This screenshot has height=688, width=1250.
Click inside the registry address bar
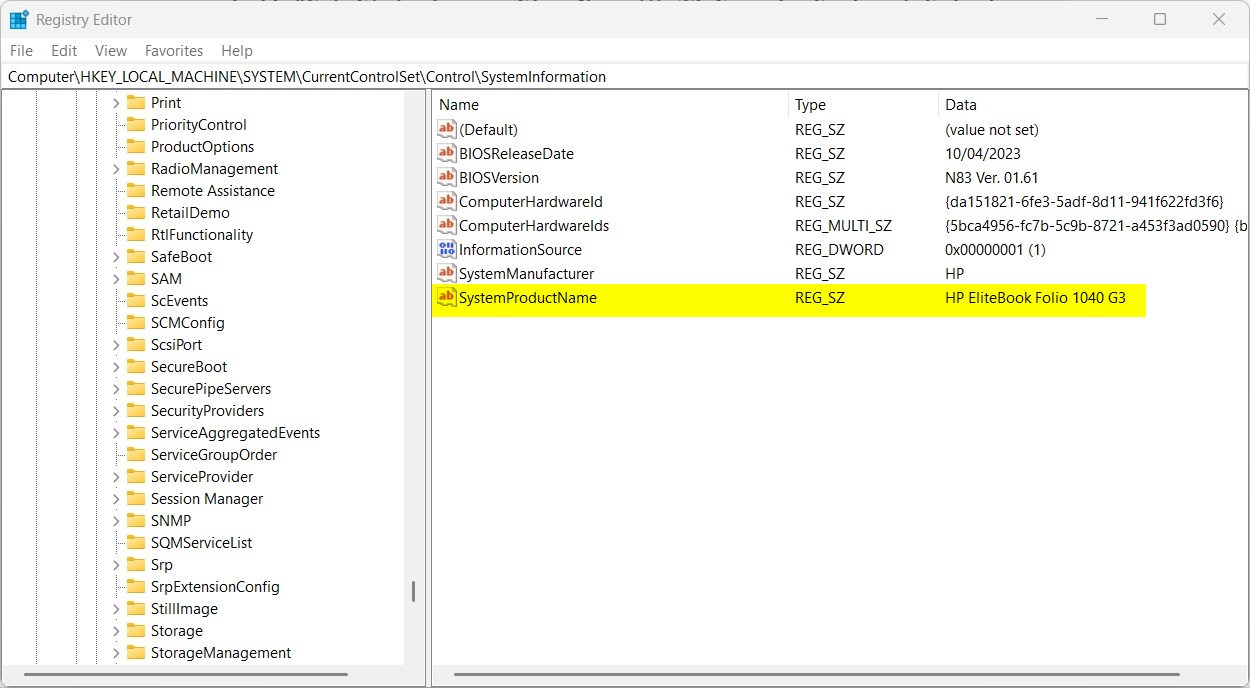400,76
